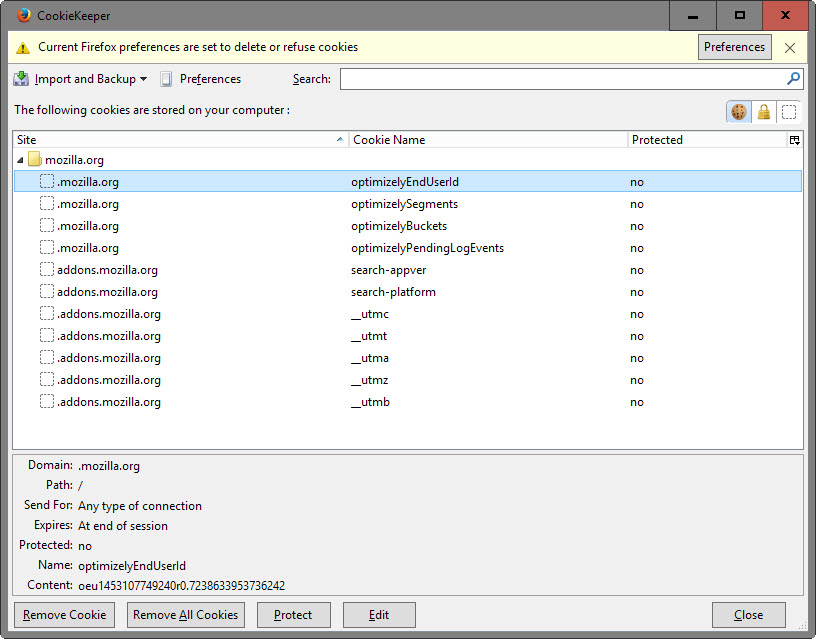Select the __utmc cookie row
This screenshot has height=639, width=816.
pyautogui.click(x=408, y=314)
